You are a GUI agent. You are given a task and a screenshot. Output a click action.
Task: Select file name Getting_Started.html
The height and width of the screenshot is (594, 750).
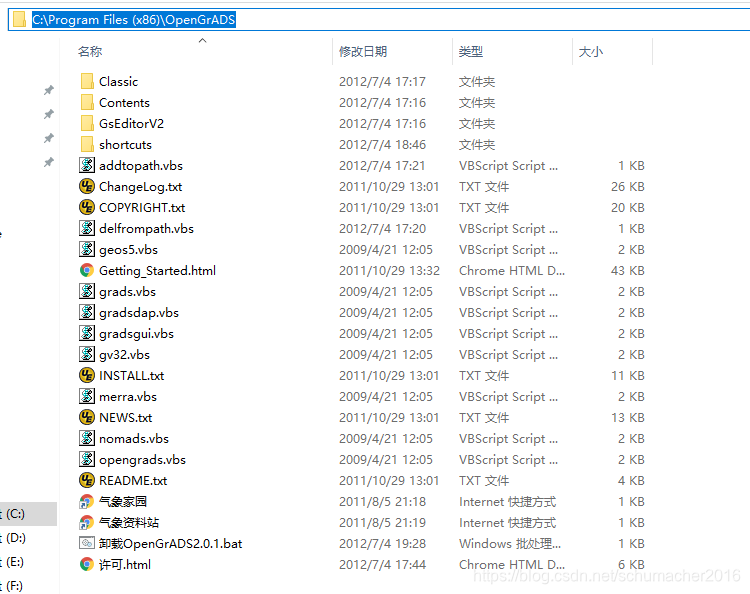[157, 271]
